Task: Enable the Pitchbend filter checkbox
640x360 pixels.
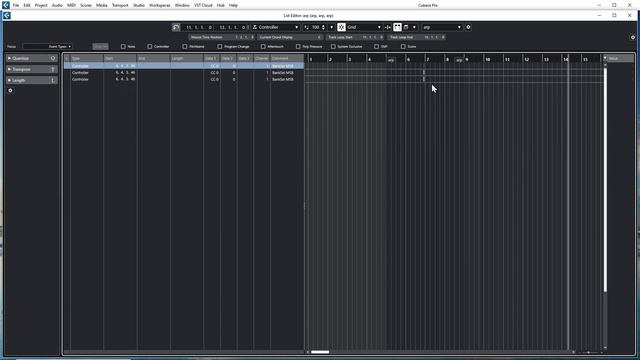Action: pos(185,47)
